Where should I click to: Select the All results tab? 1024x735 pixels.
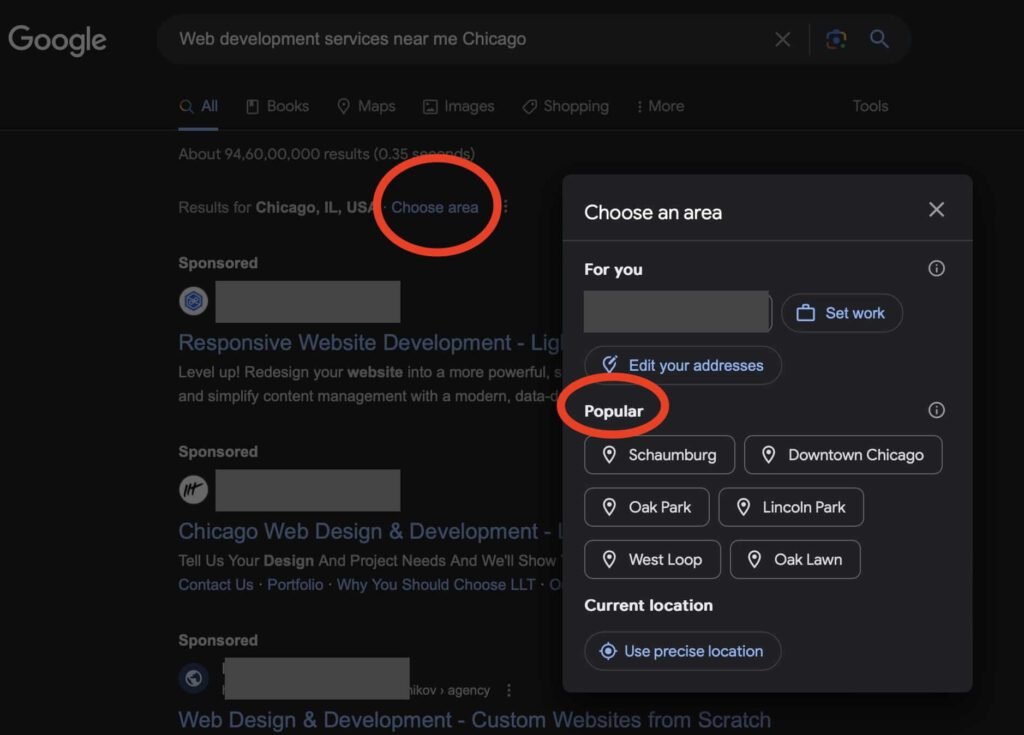click(x=199, y=106)
